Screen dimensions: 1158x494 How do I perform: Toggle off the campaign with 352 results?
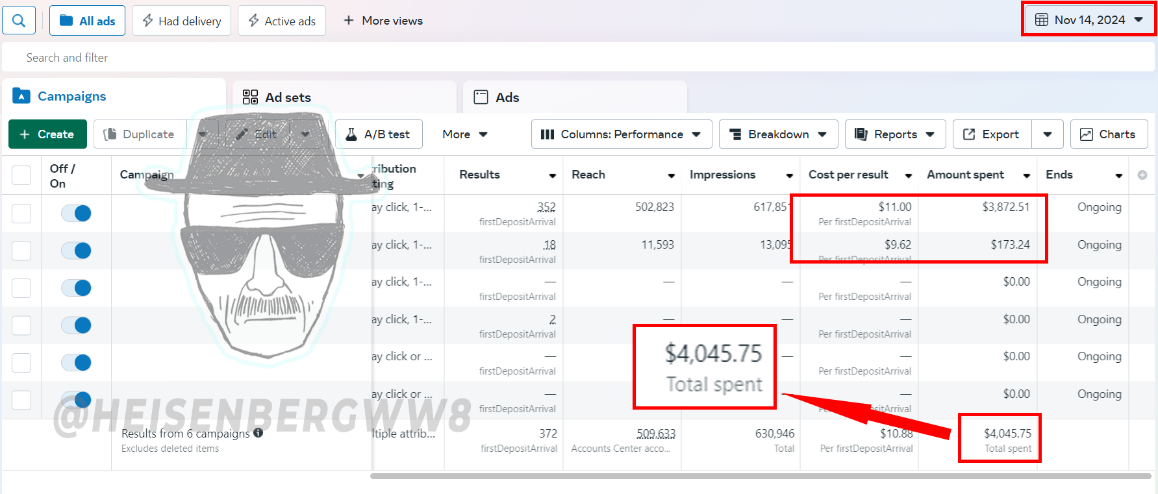pyautogui.click(x=76, y=213)
